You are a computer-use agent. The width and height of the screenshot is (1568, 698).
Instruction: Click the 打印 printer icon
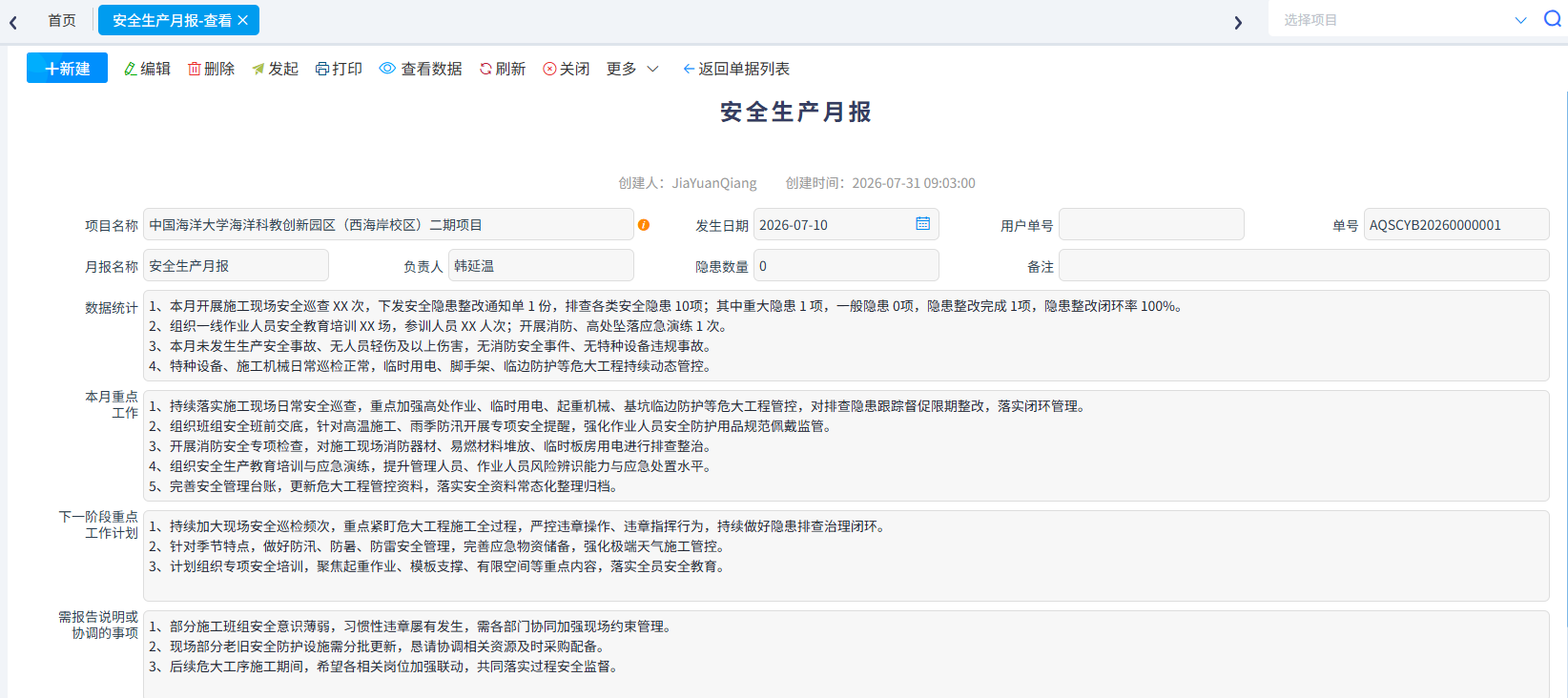(322, 69)
